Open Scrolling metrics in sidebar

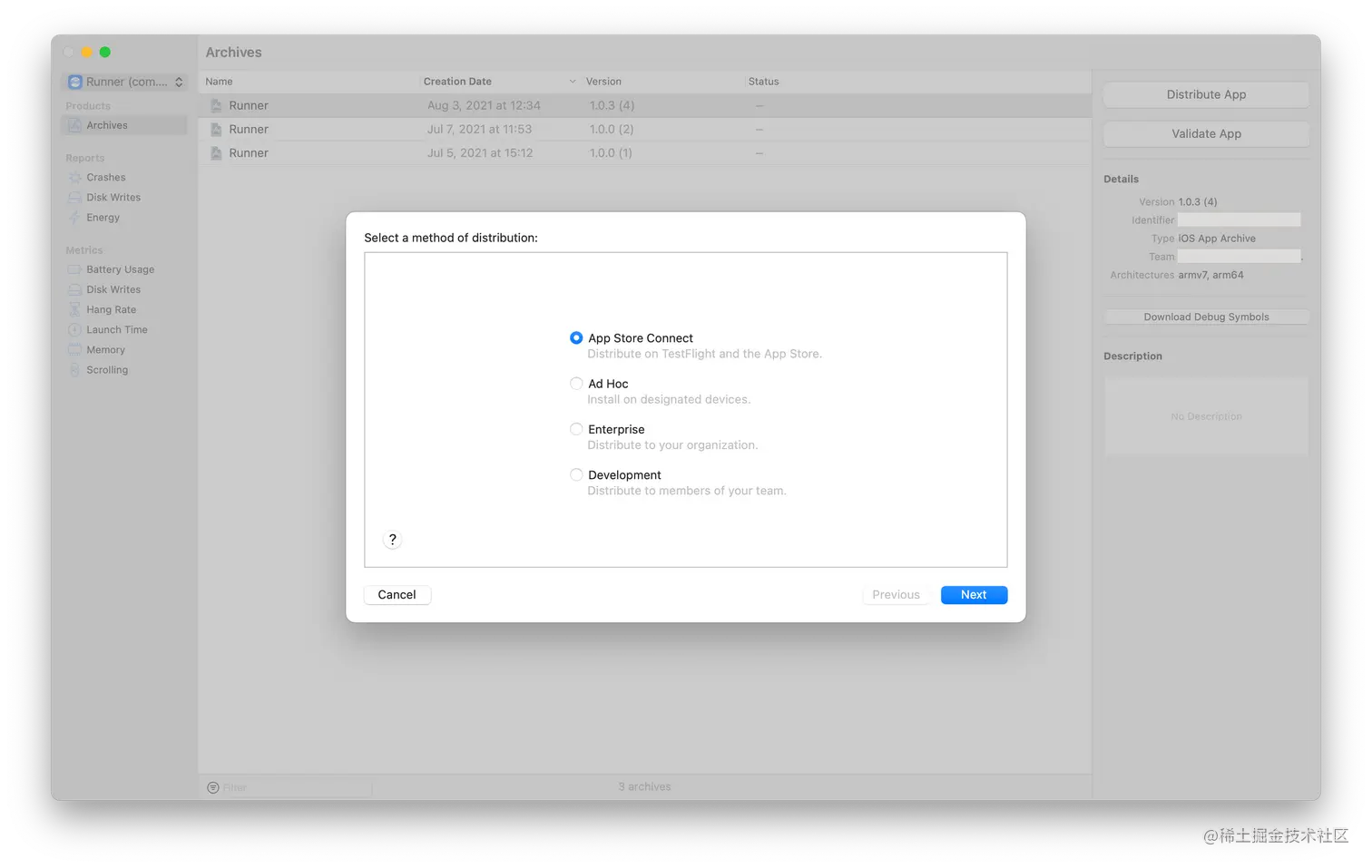[x=107, y=370]
